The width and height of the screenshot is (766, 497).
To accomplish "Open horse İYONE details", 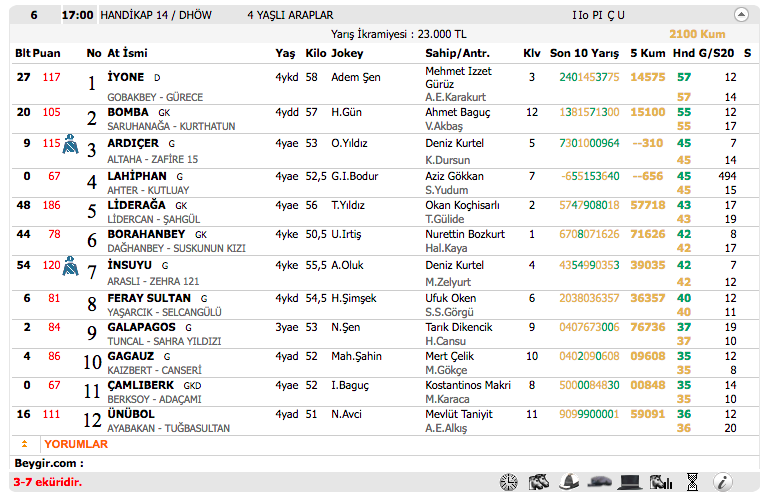I will tap(126, 76).
